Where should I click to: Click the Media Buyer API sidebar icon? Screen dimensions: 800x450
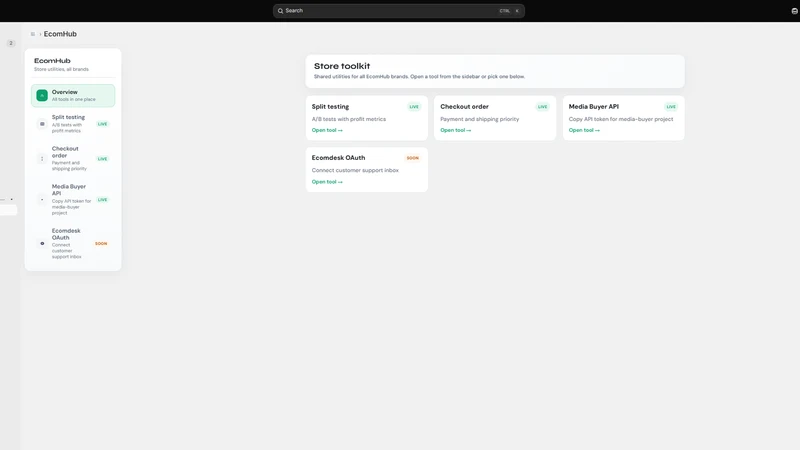pyautogui.click(x=42, y=199)
